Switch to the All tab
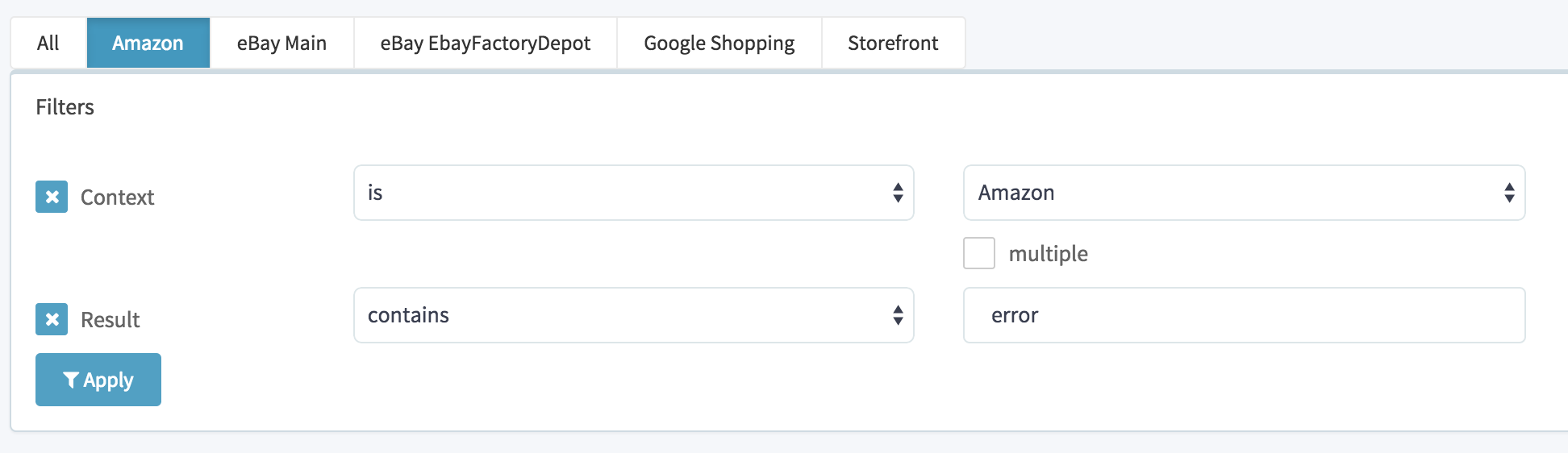The width and height of the screenshot is (1568, 453). click(x=48, y=43)
